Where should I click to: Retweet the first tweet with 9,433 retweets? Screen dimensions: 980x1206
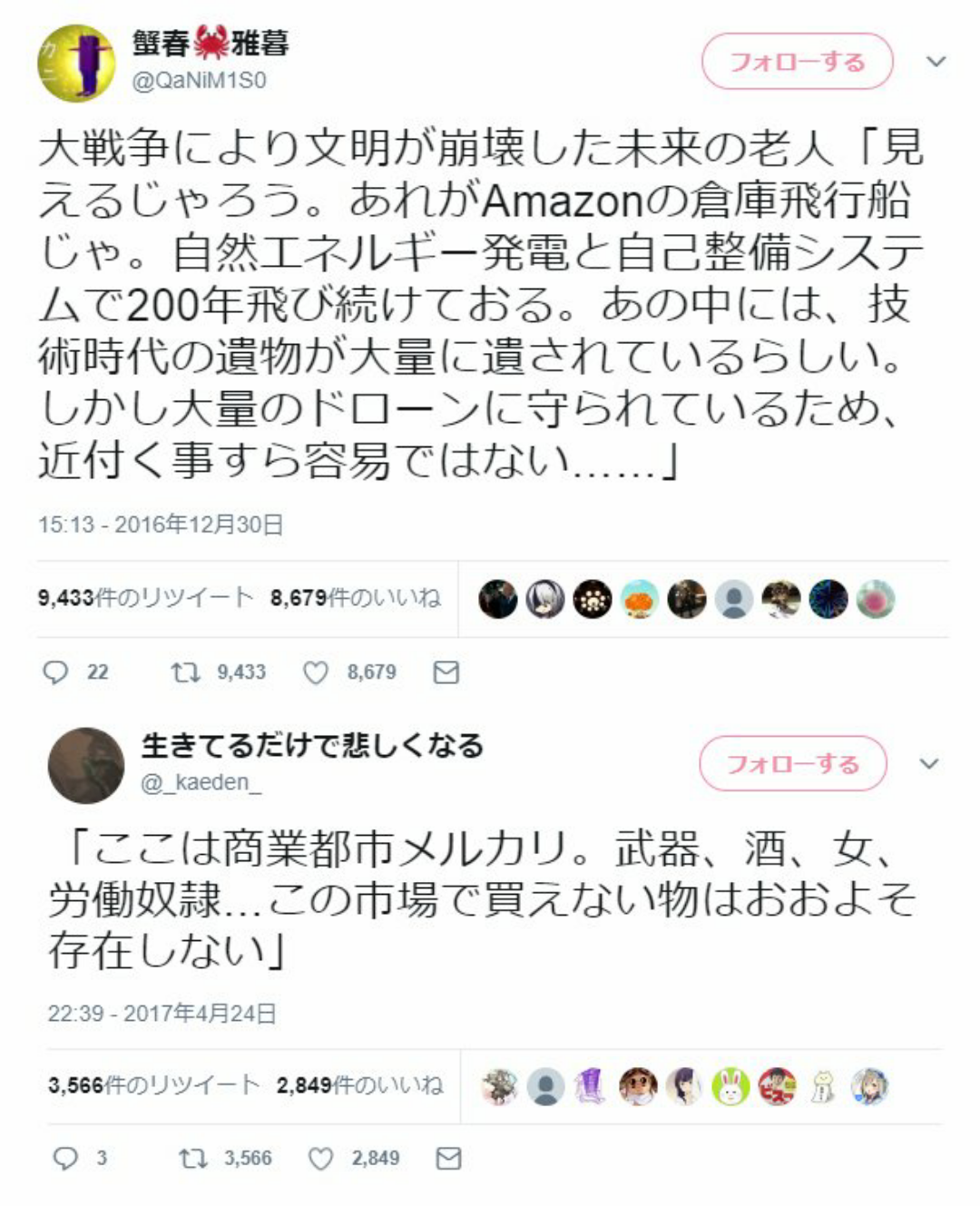185,672
